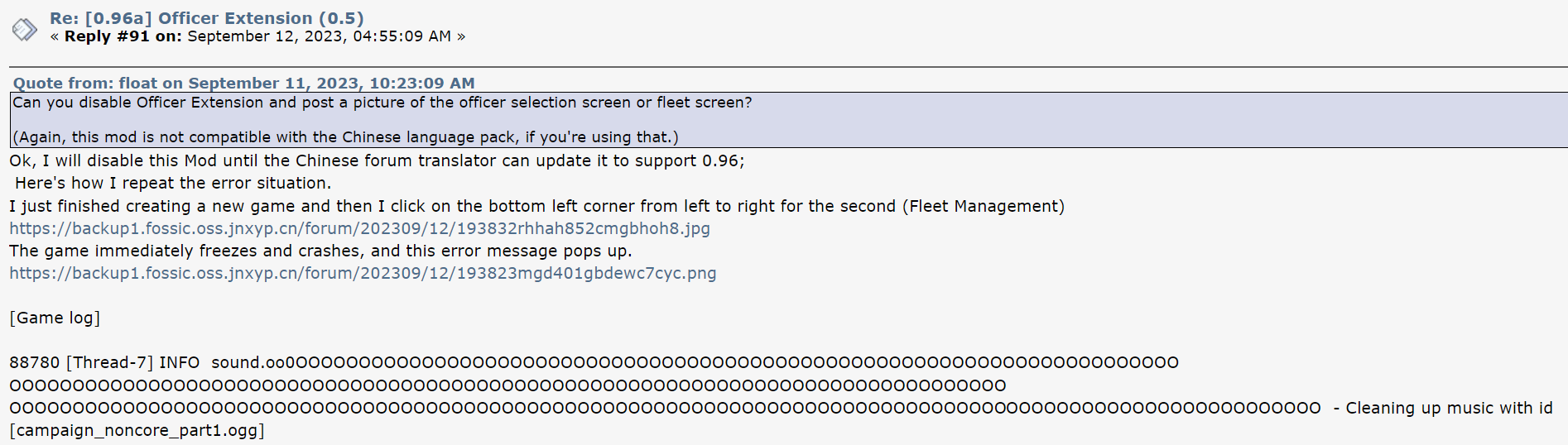Click the "[Game log]" heading text
The image size is (1568, 445).
coord(55,318)
